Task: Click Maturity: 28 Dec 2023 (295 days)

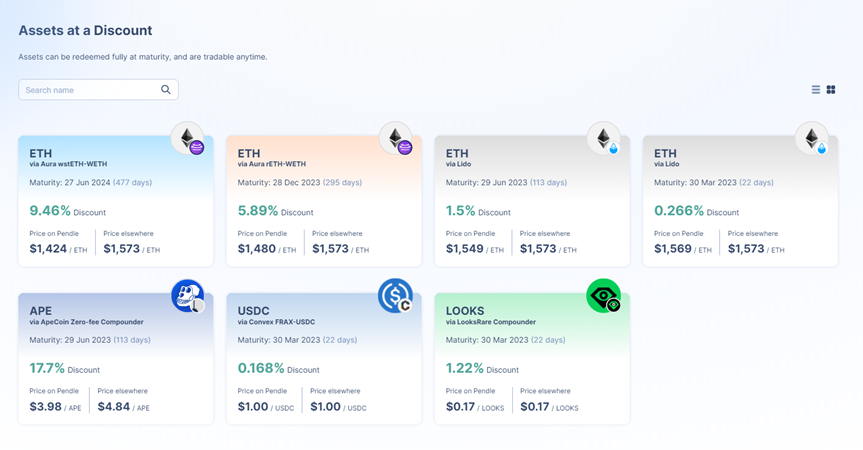Action: point(299,183)
